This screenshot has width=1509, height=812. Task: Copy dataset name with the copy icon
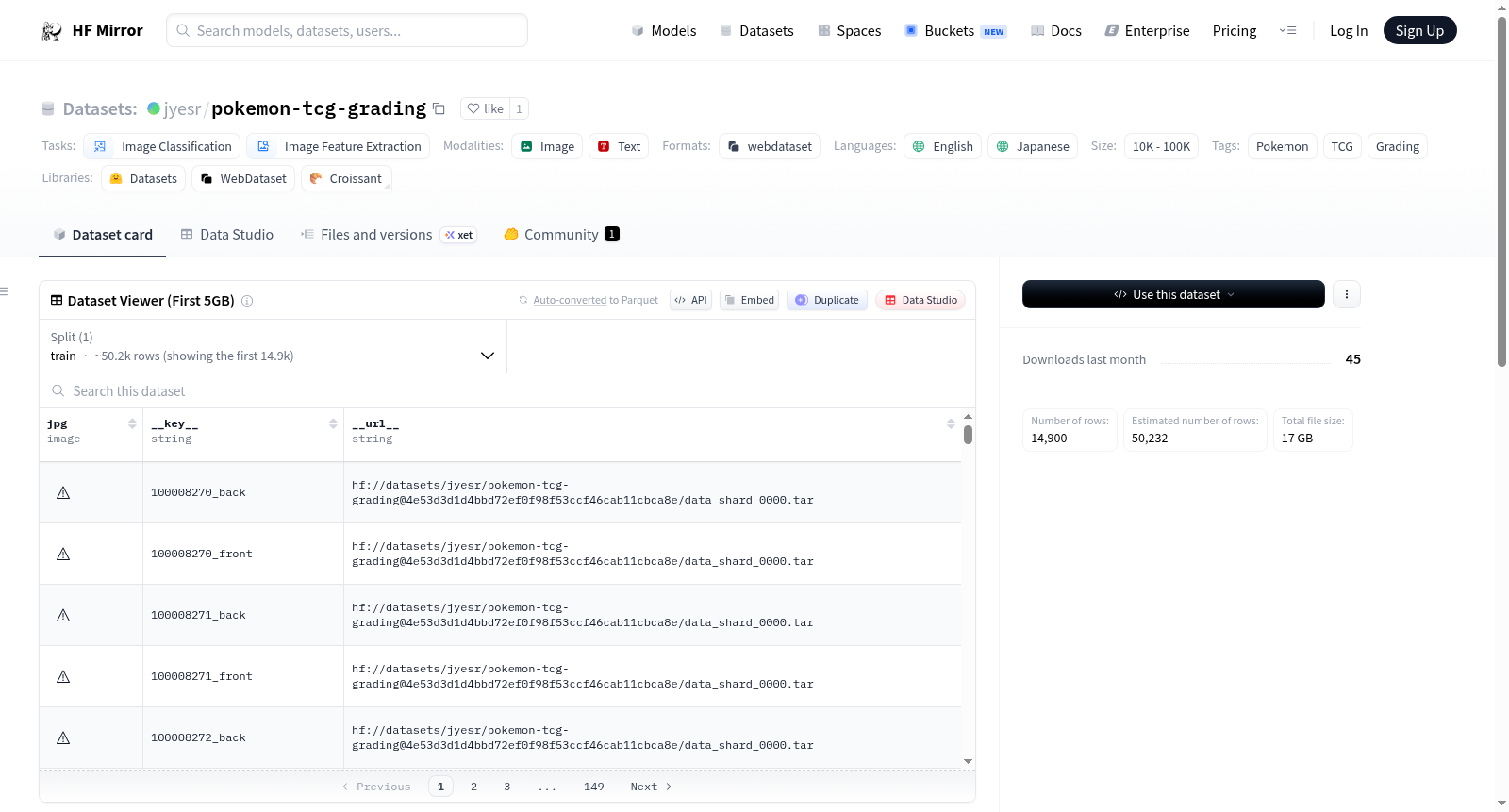click(439, 108)
